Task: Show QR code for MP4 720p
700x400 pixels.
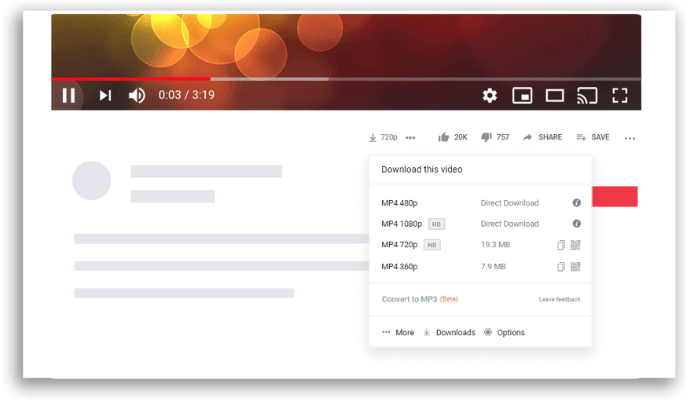Action: tap(575, 245)
